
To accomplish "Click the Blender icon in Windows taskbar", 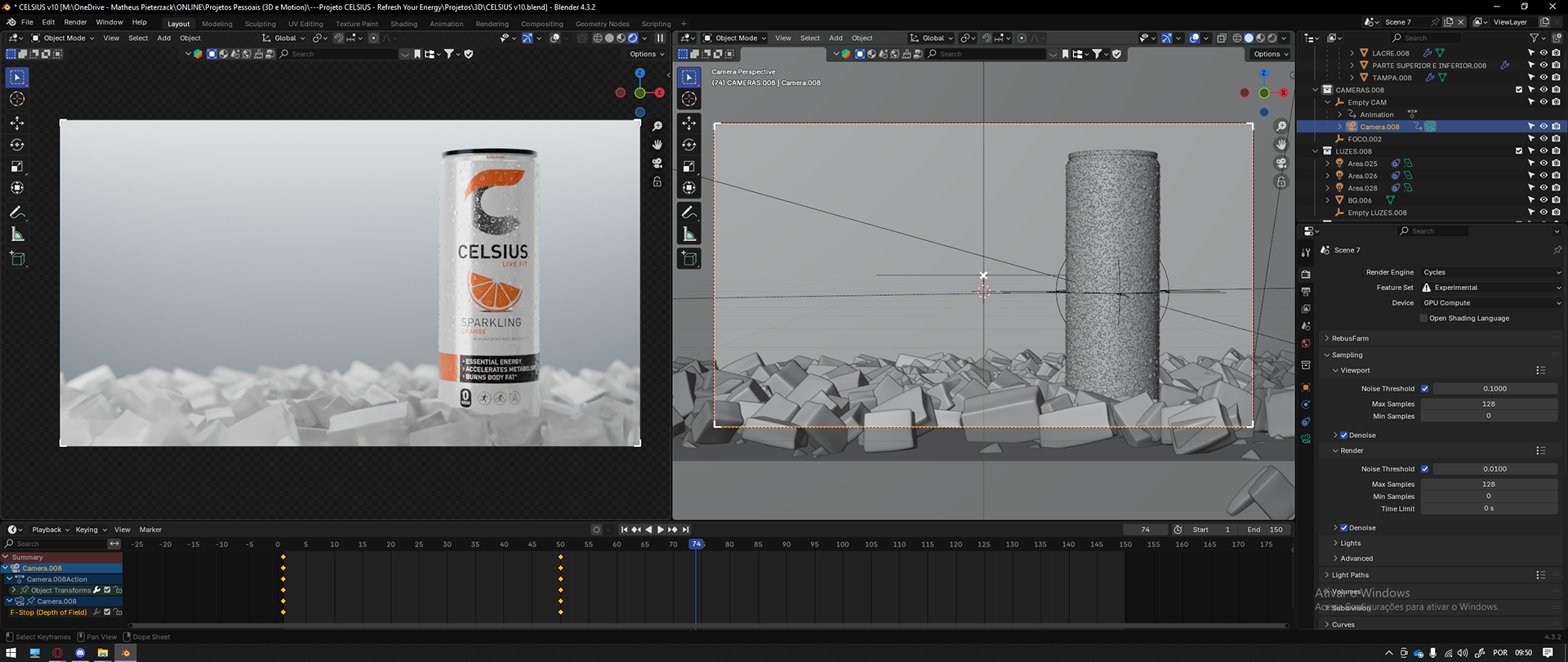I will click(126, 653).
